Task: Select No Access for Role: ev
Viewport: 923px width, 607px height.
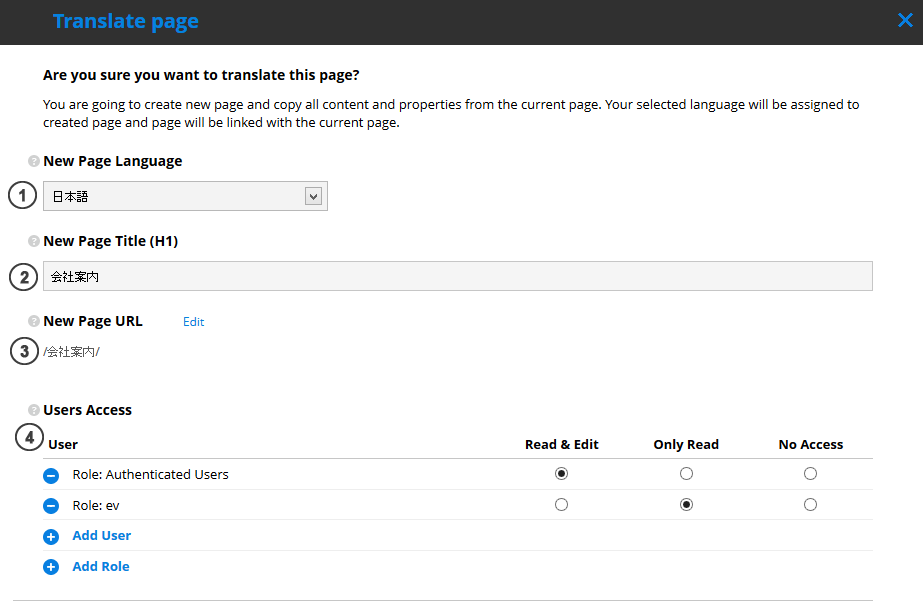Action: tap(811, 505)
